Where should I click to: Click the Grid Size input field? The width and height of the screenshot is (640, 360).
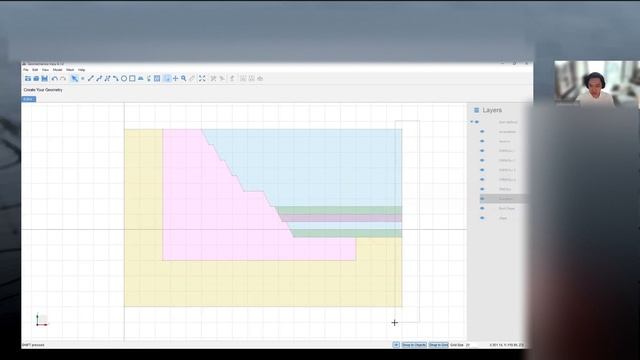471,345
